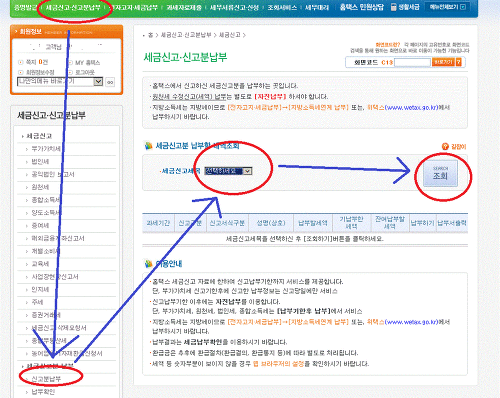Select 부가가치세 in the sidebar

tap(46, 149)
